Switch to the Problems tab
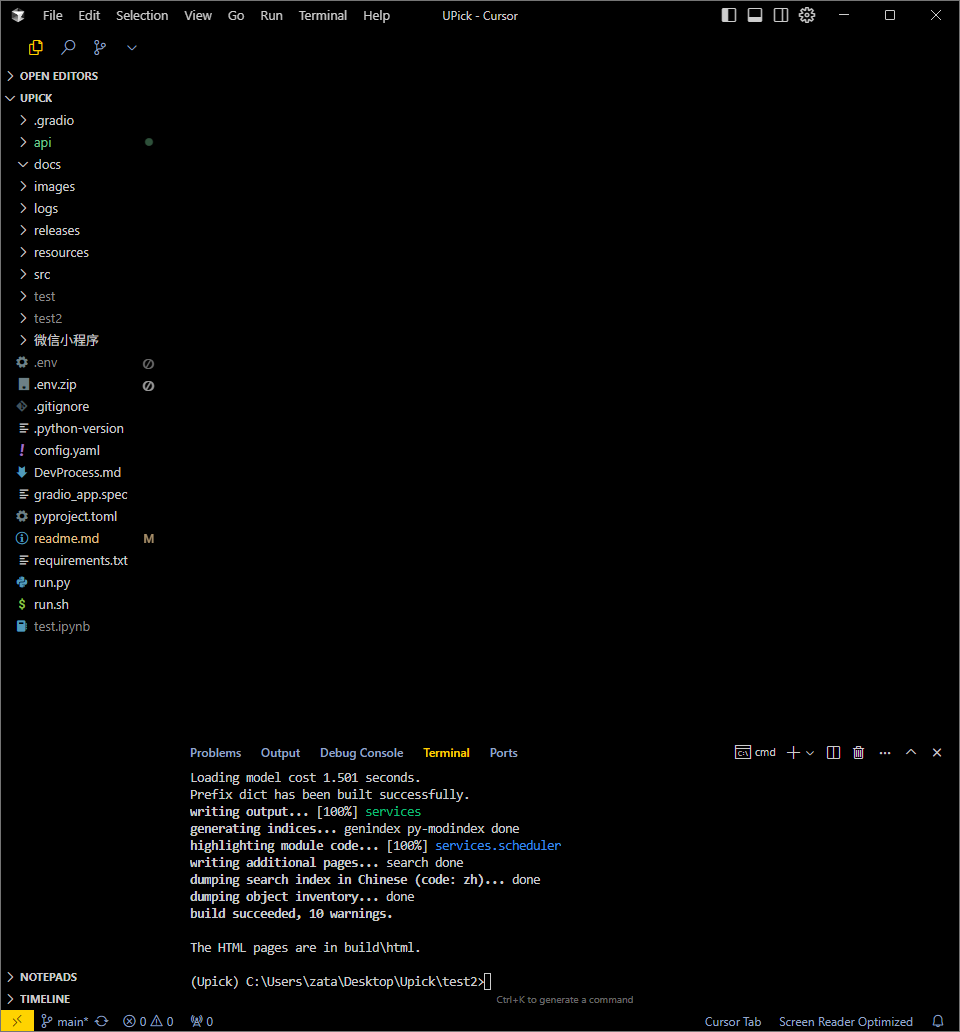 pyautogui.click(x=215, y=753)
